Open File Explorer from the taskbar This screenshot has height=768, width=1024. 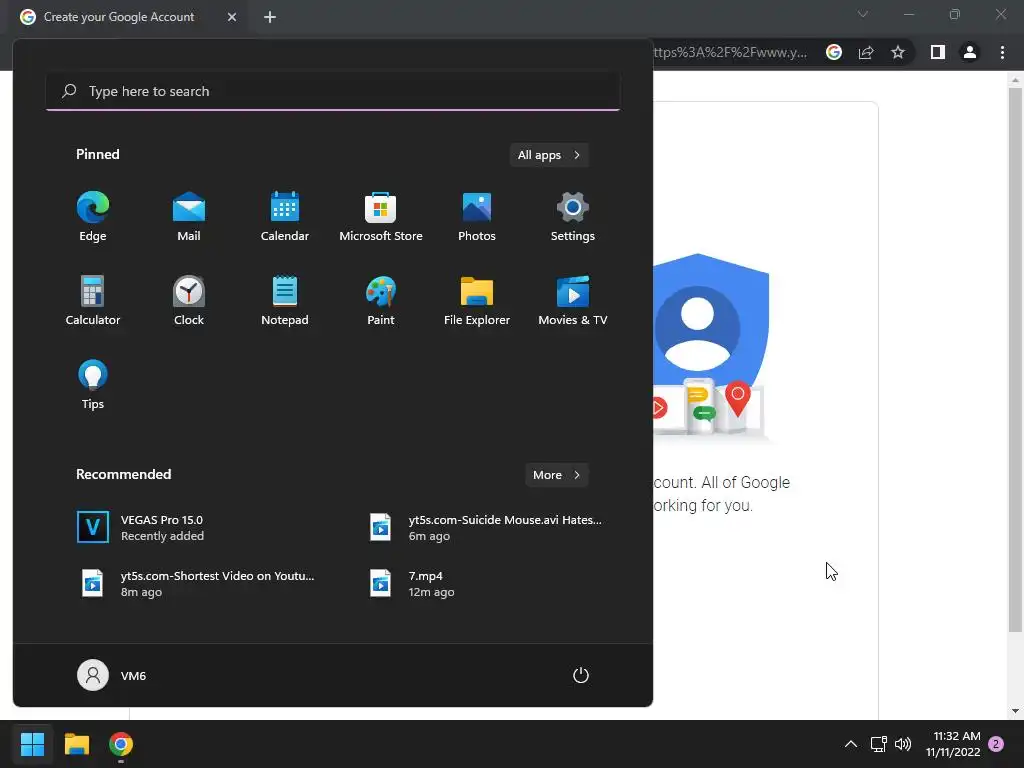coord(76,744)
